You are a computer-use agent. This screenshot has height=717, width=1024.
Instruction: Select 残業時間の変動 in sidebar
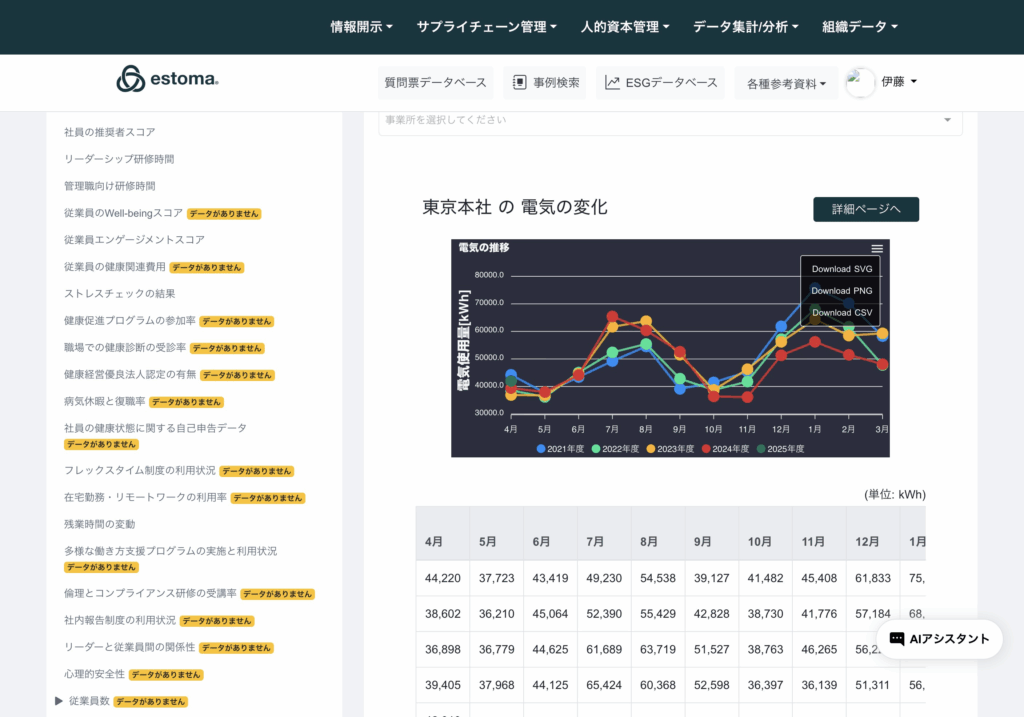click(99, 524)
